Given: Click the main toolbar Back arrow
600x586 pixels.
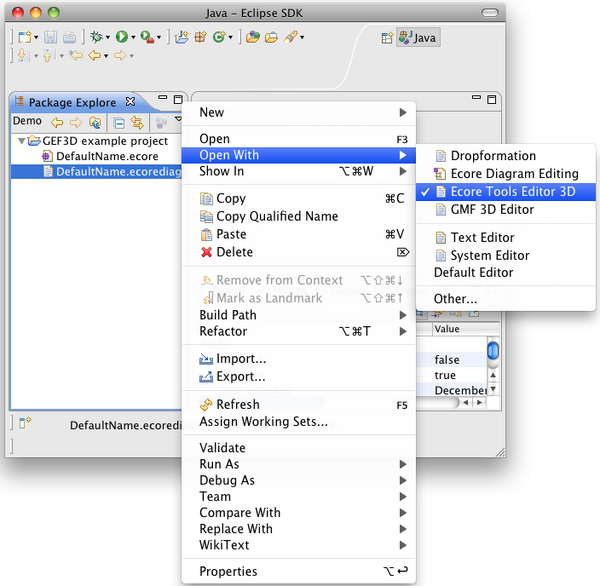Looking at the screenshot, I should tap(95, 56).
